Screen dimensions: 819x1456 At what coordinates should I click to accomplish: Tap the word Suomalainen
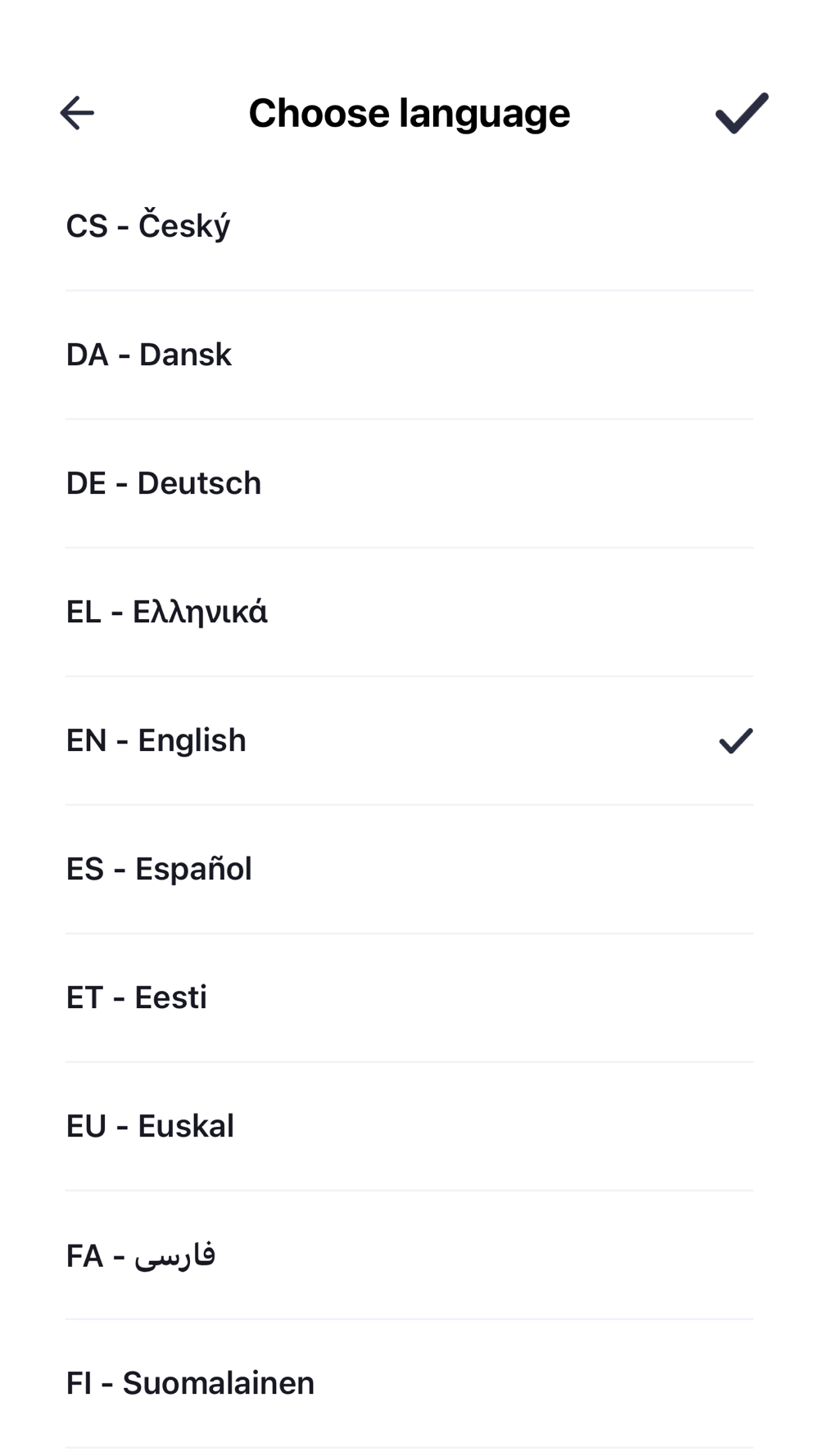tap(219, 1383)
